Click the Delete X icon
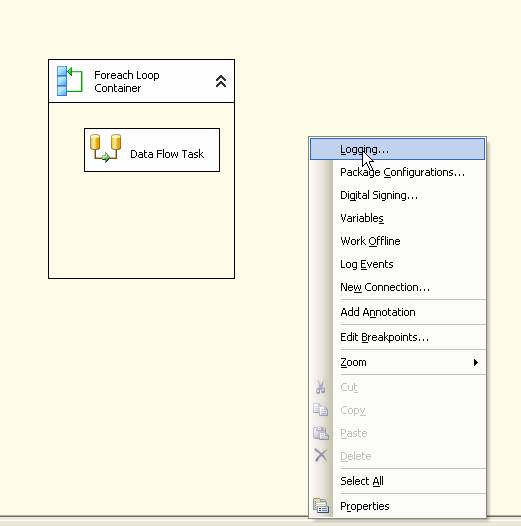 click(x=320, y=456)
